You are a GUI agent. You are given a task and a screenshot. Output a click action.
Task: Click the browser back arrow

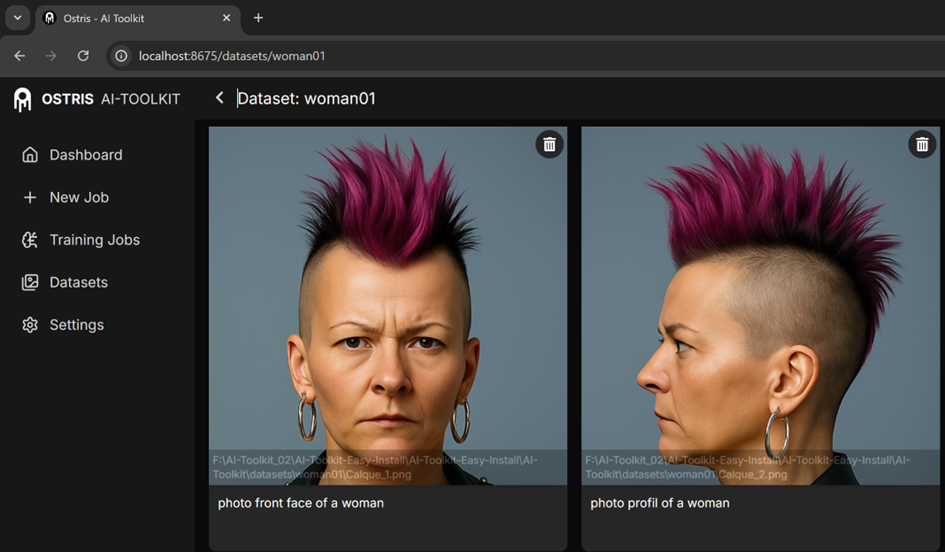pyautogui.click(x=20, y=56)
